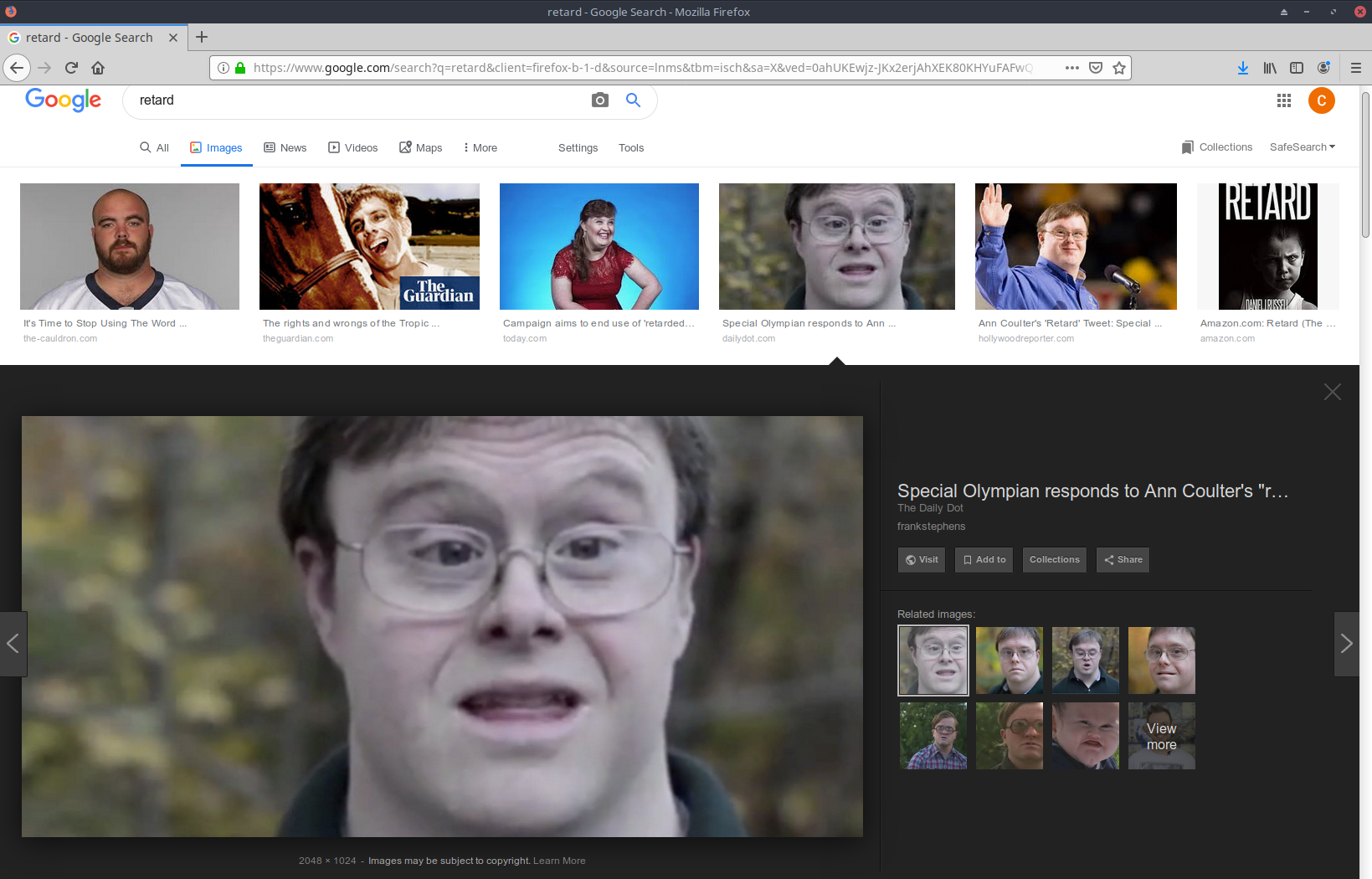Viewport: 1372px width, 879px height.
Task: Close the image preview panel
Action: 1333,392
